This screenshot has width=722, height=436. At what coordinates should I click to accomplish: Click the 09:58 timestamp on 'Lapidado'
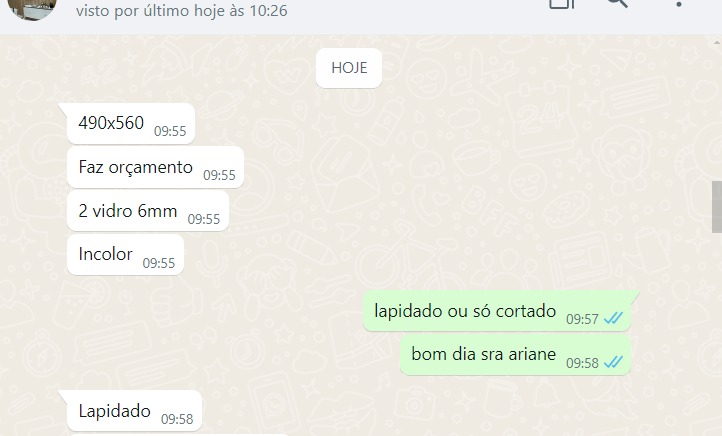click(x=177, y=419)
